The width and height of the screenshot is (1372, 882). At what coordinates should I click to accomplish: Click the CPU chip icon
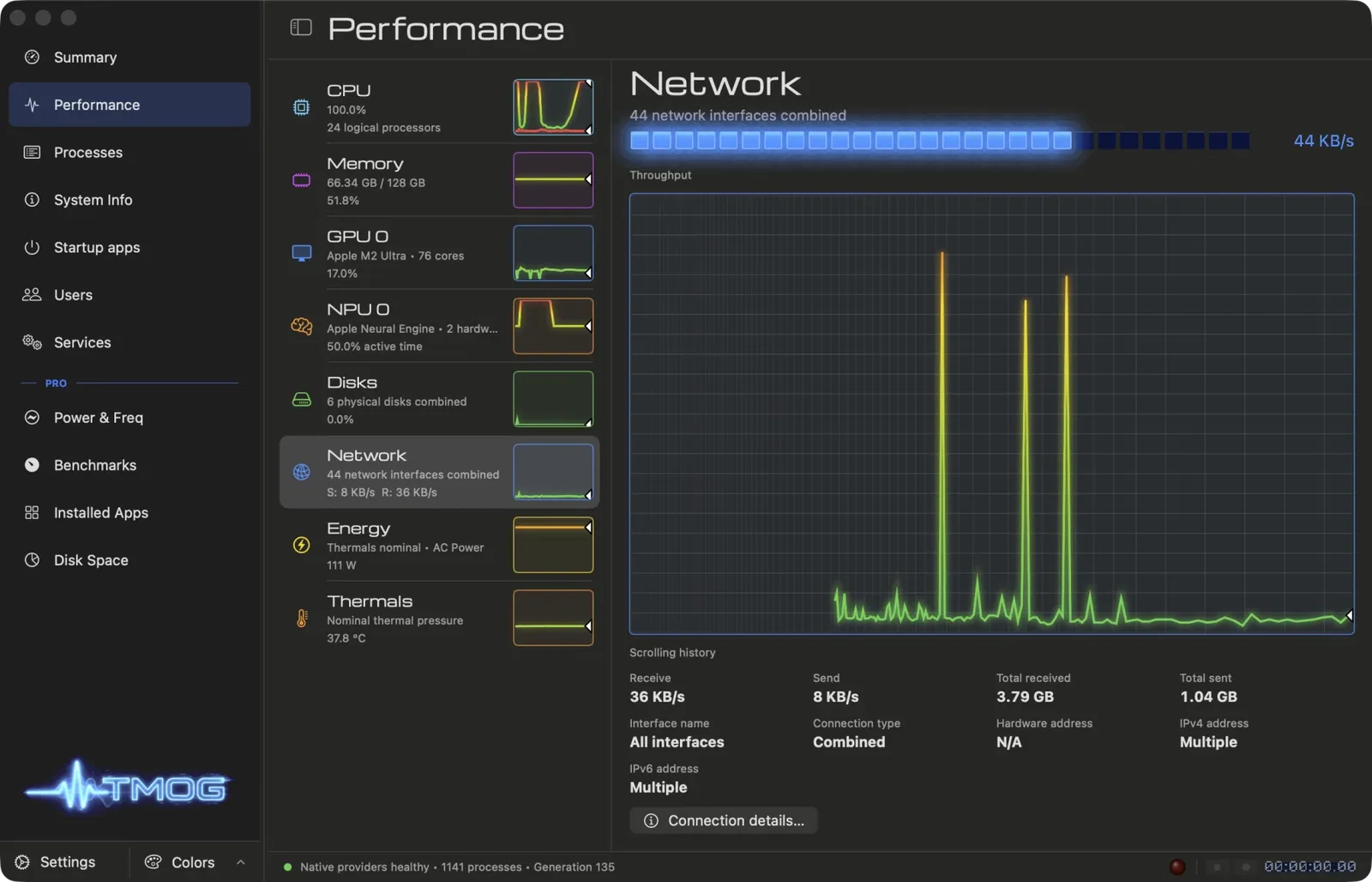click(x=301, y=107)
